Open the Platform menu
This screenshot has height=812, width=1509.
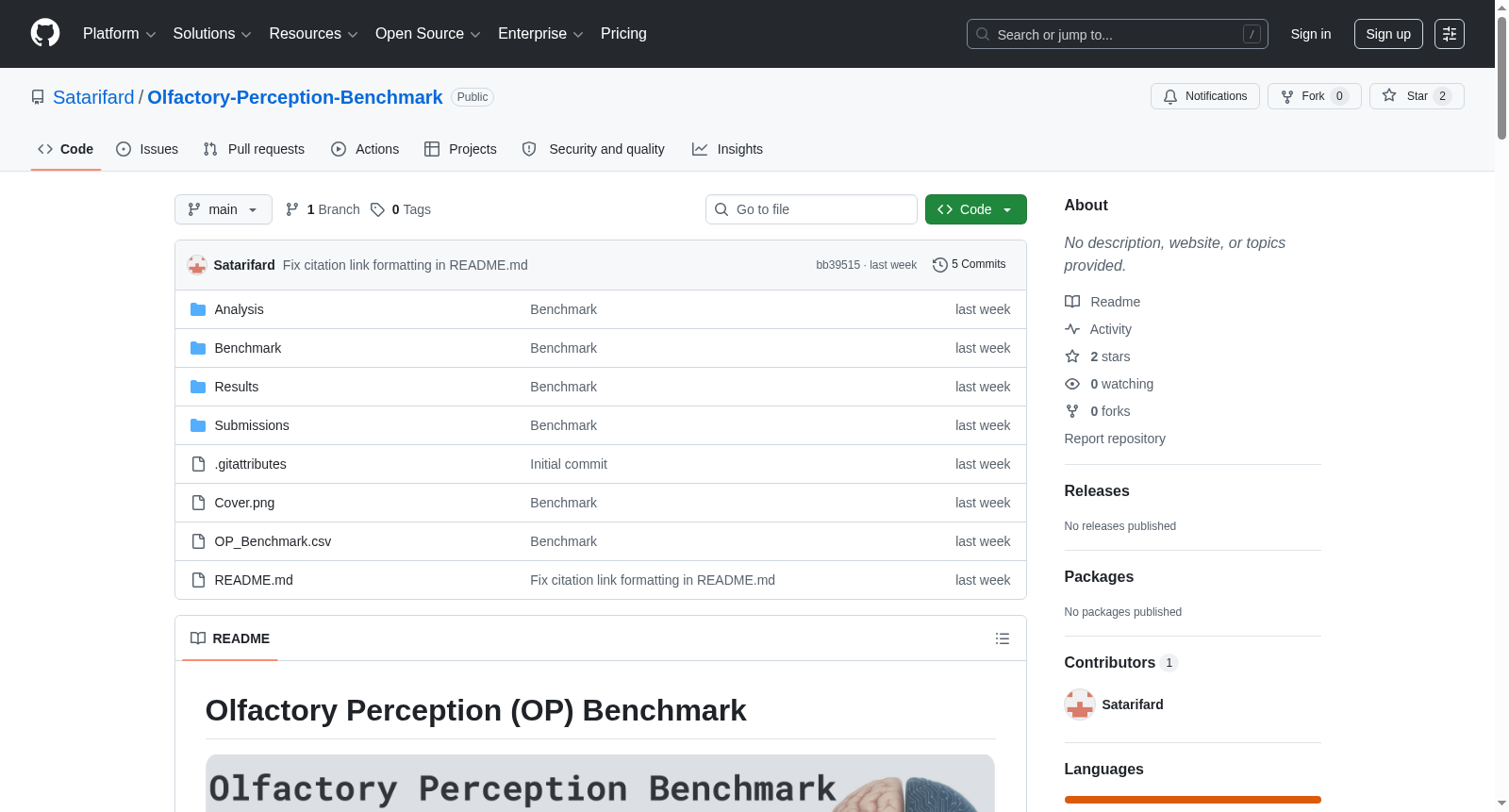coord(119,34)
